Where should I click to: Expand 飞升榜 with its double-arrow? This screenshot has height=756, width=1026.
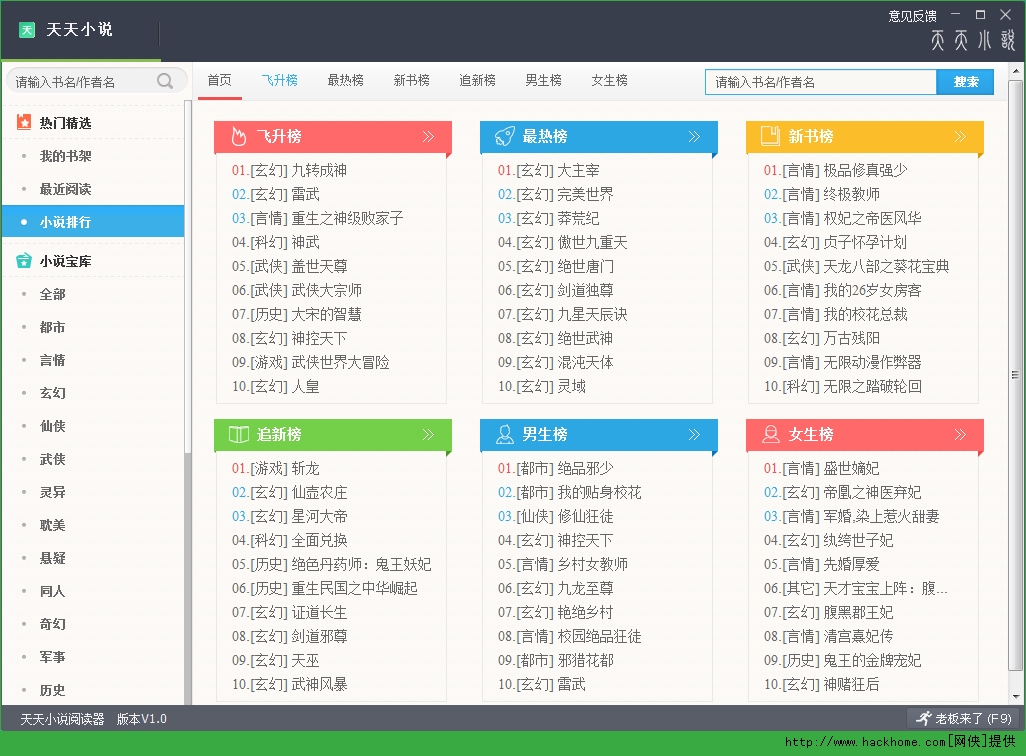coord(428,136)
